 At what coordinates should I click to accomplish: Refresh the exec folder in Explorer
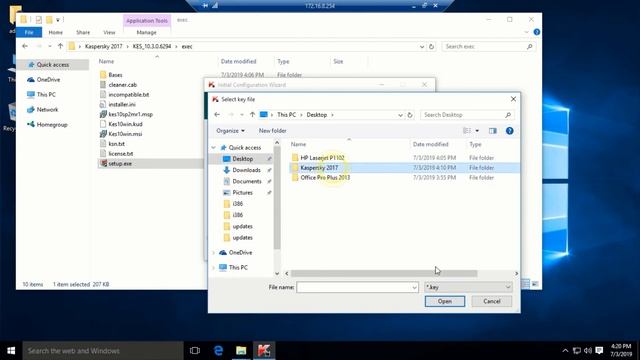pos(431,47)
